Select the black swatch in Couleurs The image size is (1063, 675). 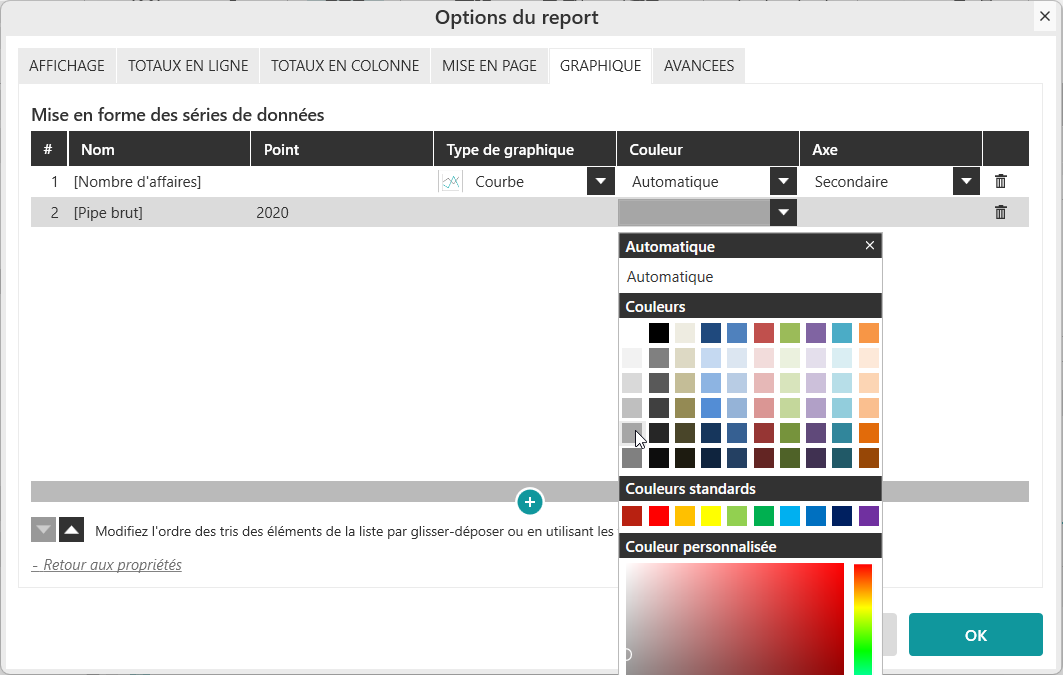pos(658,333)
